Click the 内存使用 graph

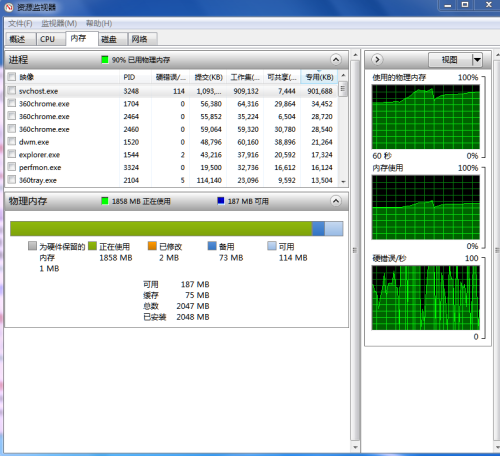click(x=426, y=207)
